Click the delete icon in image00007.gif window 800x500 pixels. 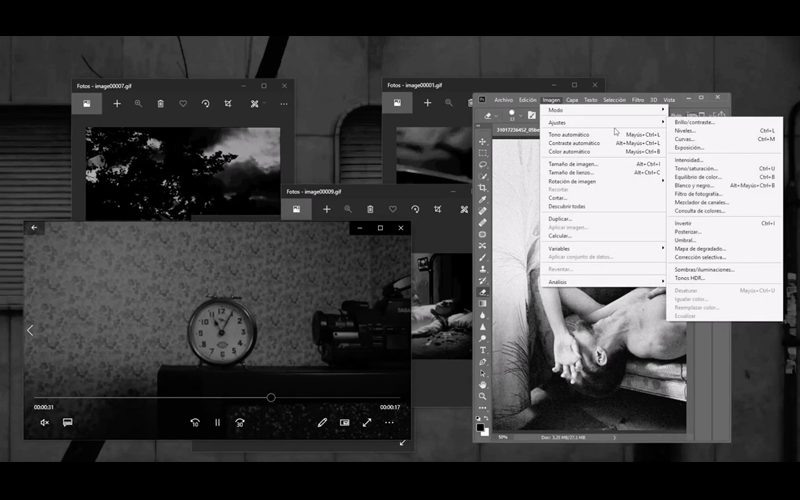(160, 103)
